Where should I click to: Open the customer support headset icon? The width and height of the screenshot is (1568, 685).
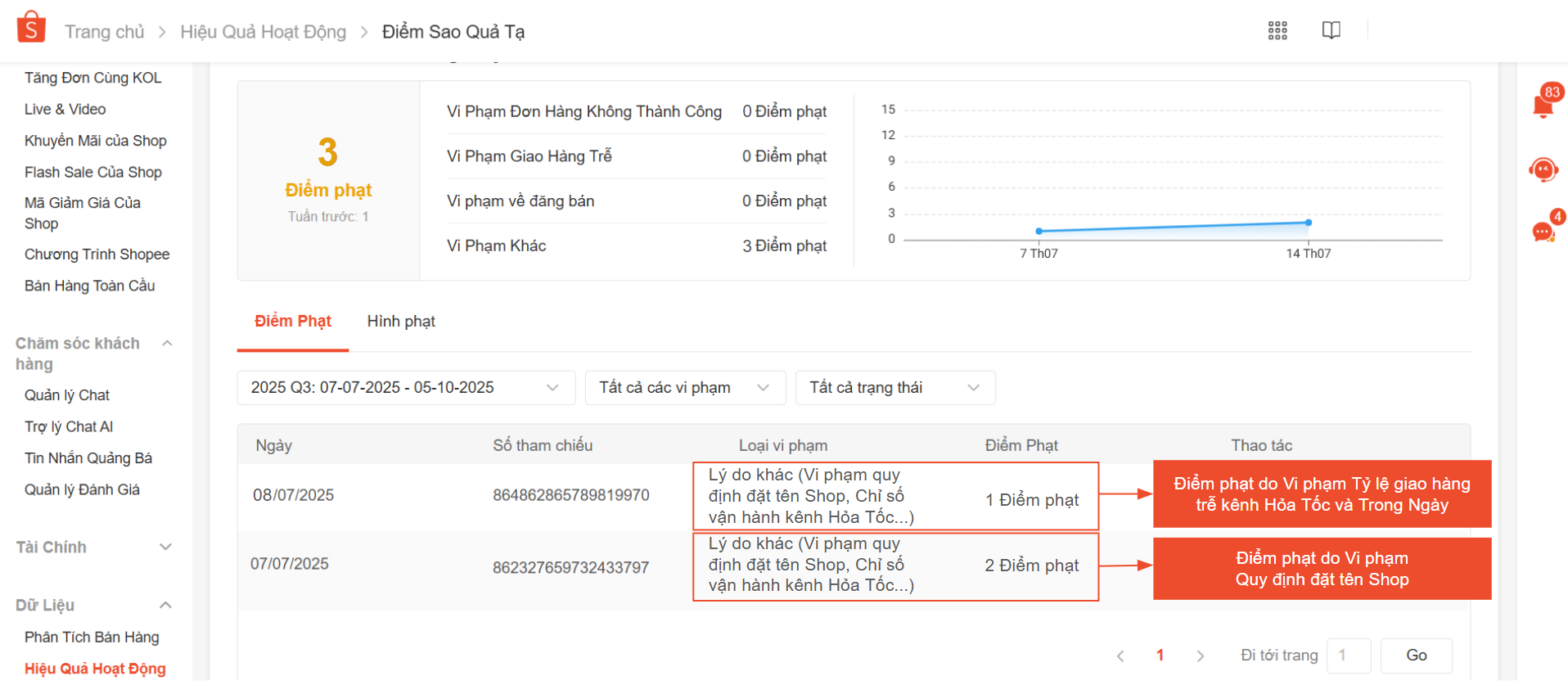click(x=1543, y=169)
